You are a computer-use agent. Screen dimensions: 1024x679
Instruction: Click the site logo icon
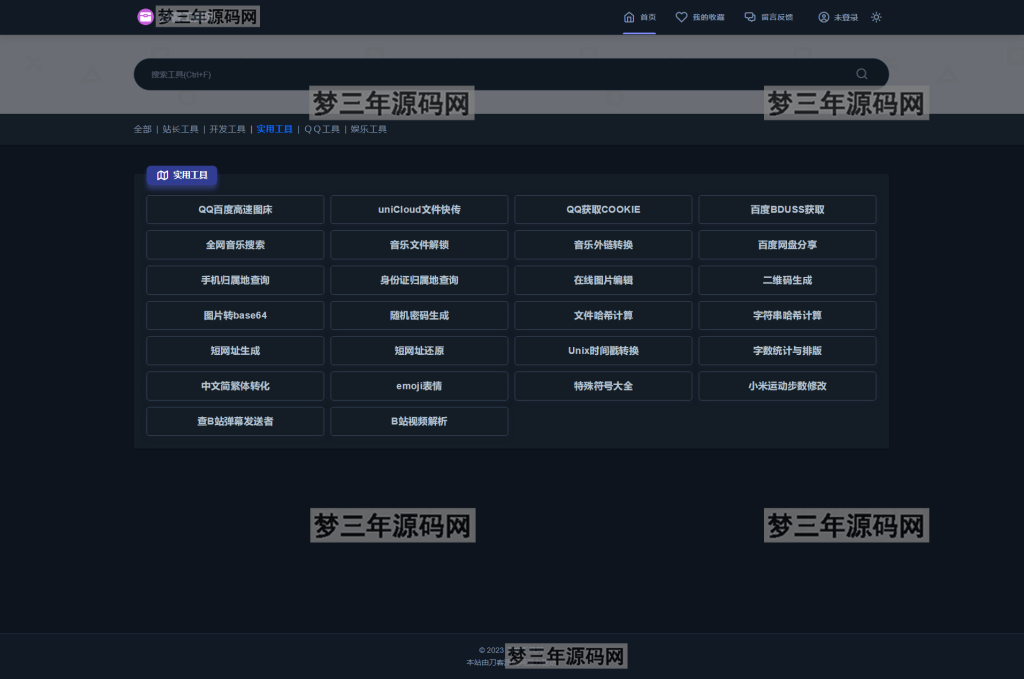[145, 17]
